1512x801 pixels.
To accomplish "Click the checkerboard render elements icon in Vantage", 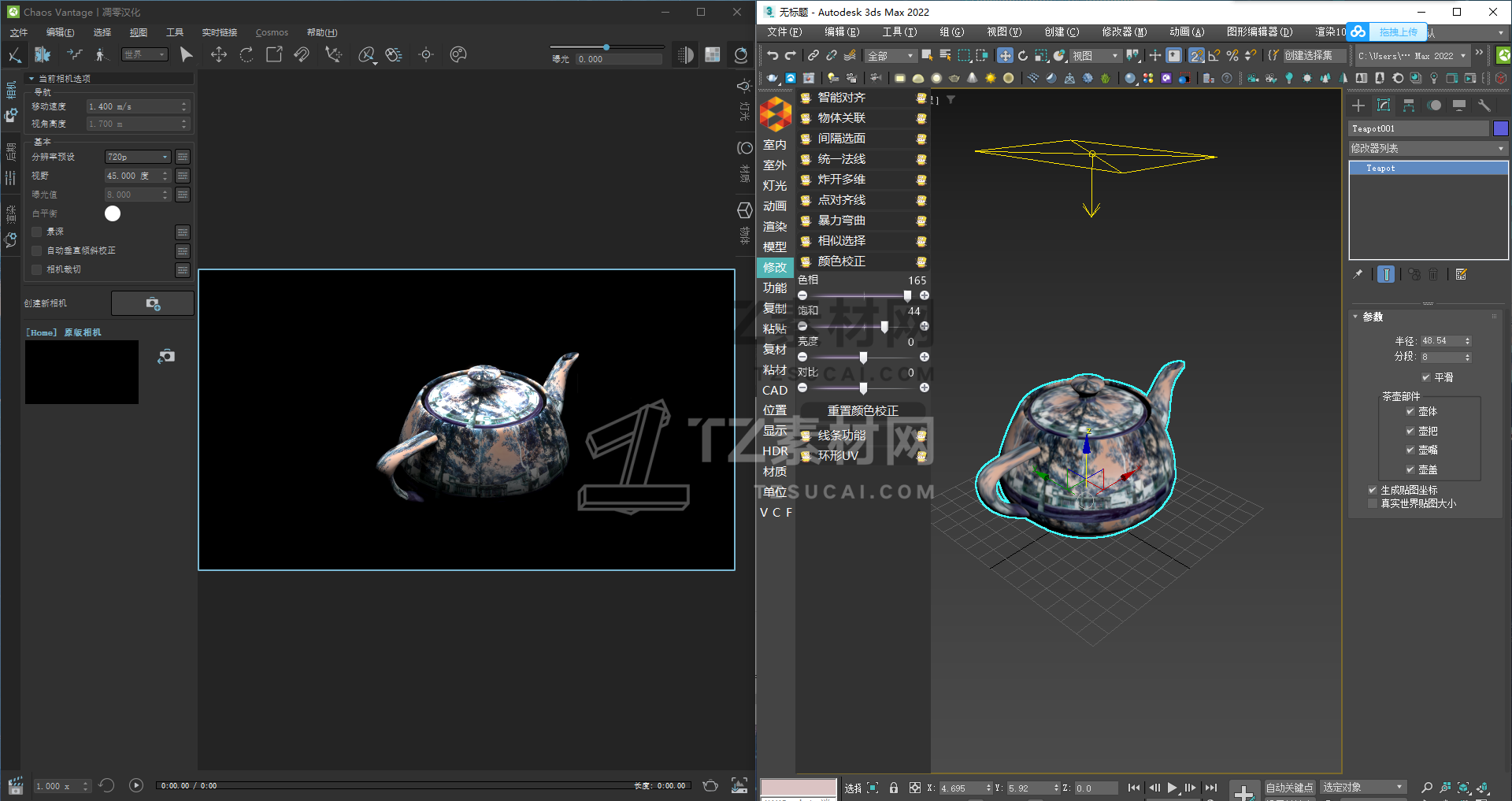I will [713, 54].
